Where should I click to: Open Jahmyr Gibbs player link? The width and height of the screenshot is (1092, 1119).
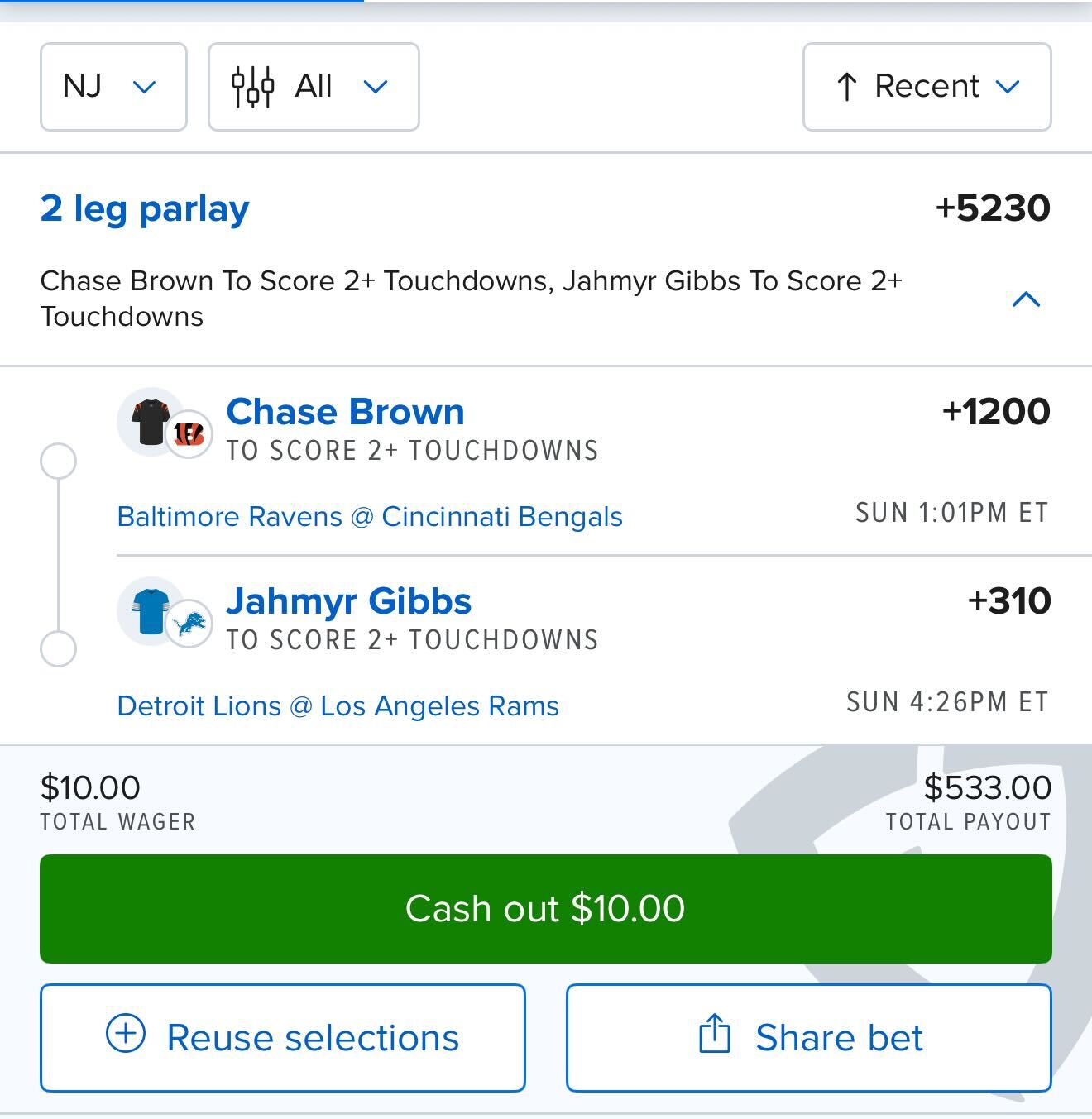pyautogui.click(x=348, y=601)
